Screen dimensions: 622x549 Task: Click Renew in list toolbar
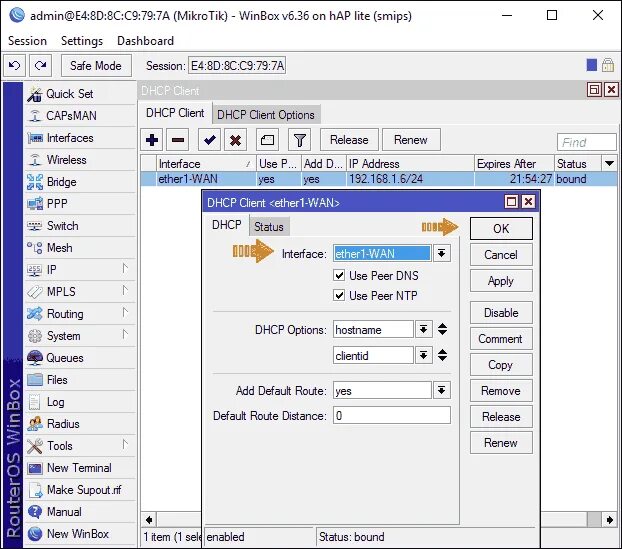(x=411, y=140)
